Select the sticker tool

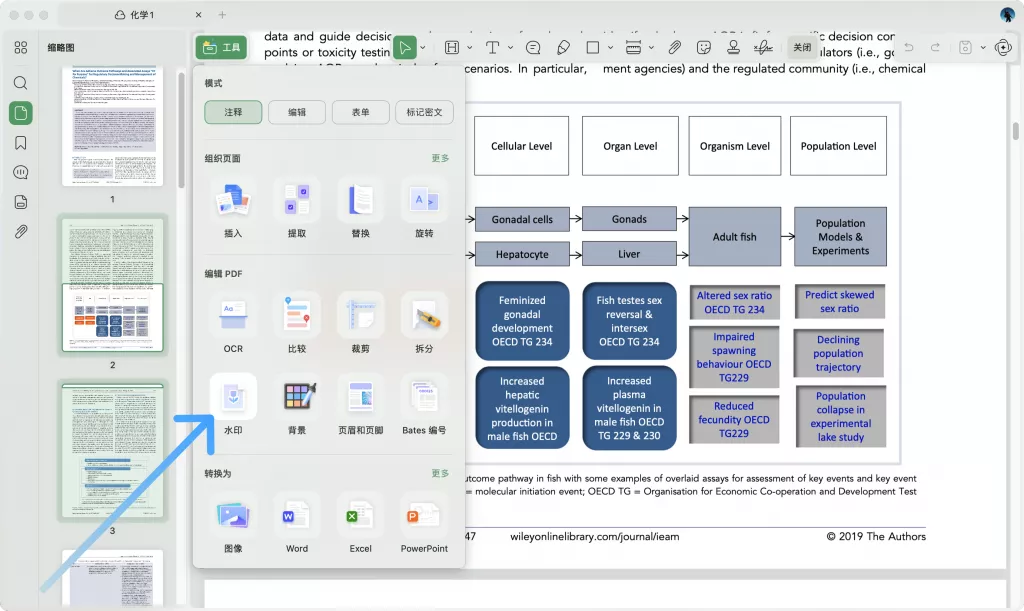[x=704, y=47]
